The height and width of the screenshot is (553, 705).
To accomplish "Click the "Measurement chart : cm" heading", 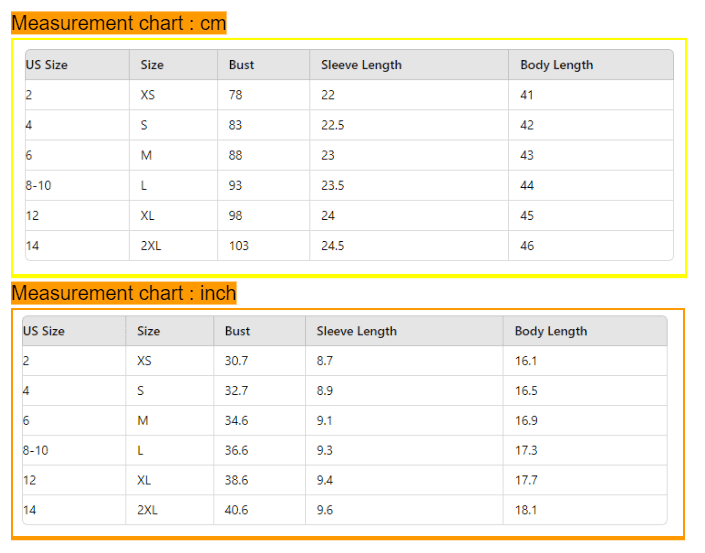I will coord(119,23).
